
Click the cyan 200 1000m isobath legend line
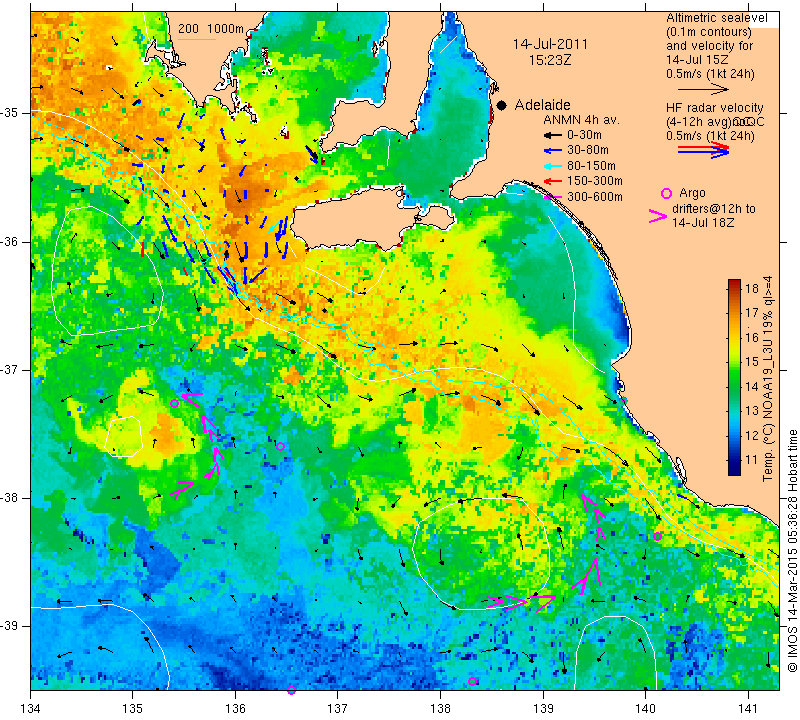point(197,39)
